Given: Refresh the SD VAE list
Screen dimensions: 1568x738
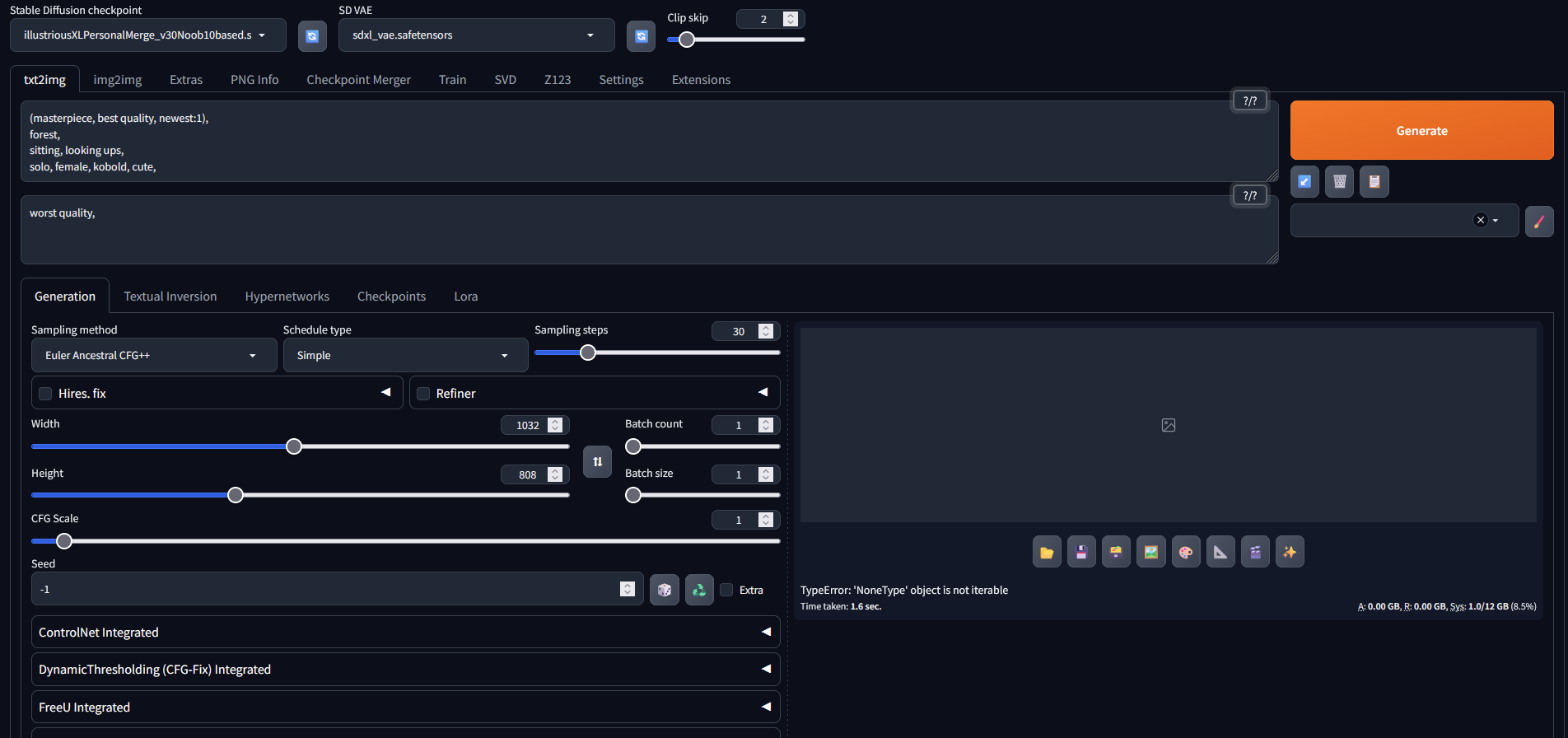Looking at the screenshot, I should 641,35.
